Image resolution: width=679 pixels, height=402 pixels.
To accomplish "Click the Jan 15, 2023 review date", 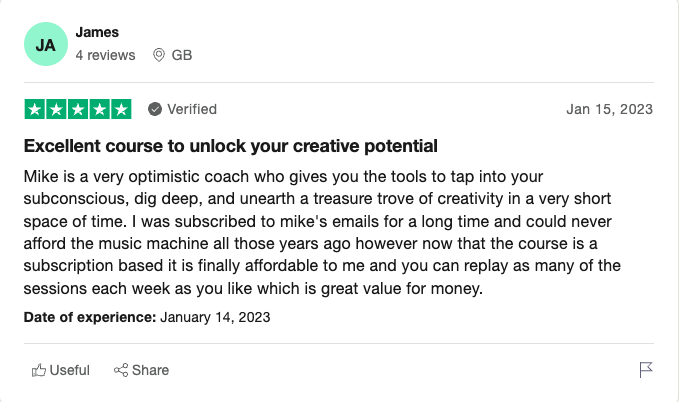I will click(609, 109).
